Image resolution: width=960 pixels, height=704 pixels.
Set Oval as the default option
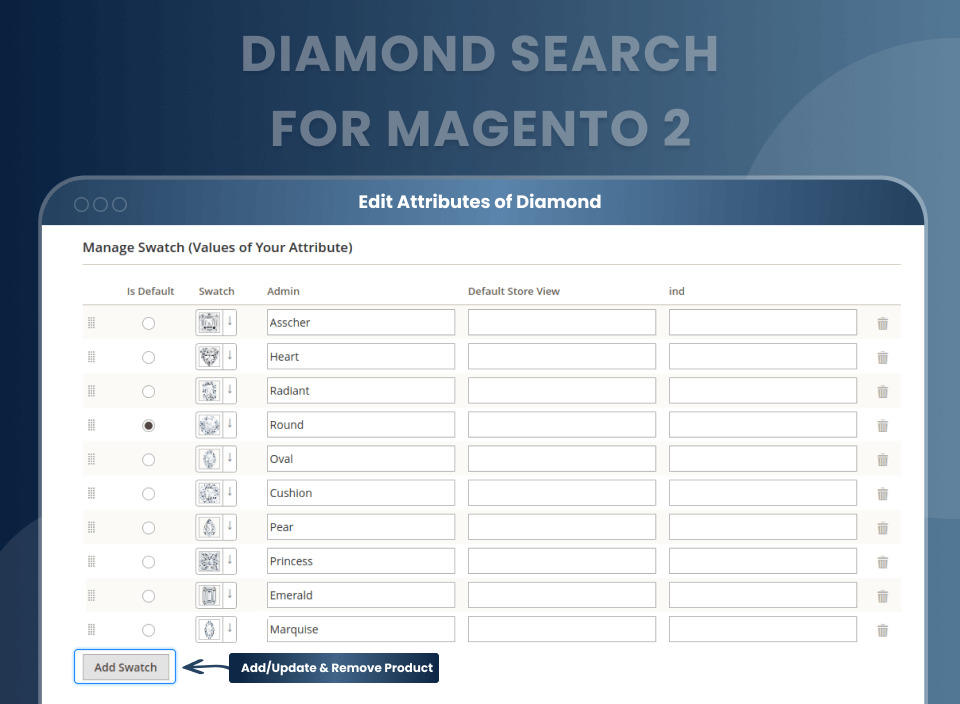148,460
